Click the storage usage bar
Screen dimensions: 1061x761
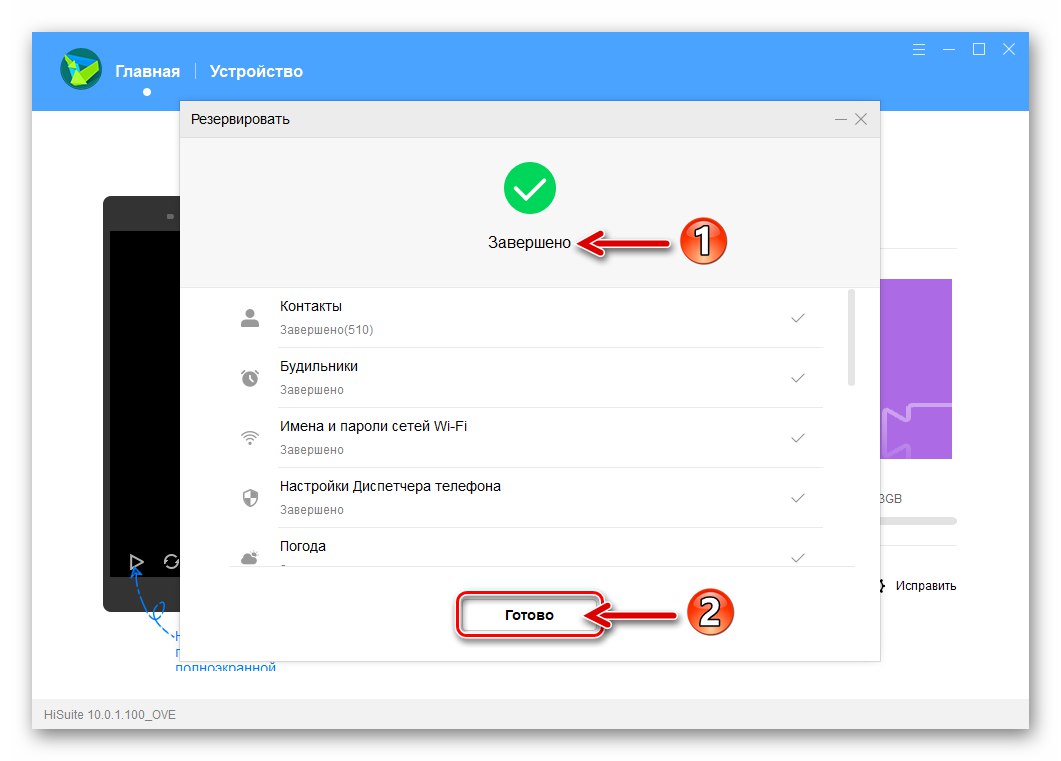coord(918,521)
